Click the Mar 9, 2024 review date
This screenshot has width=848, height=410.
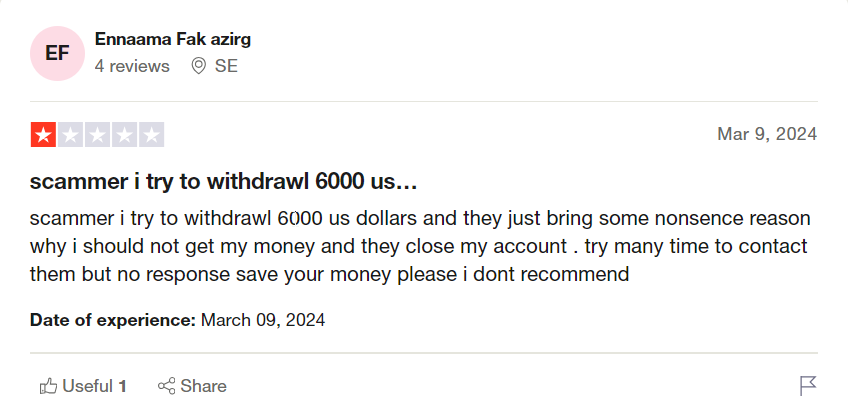[x=767, y=134]
